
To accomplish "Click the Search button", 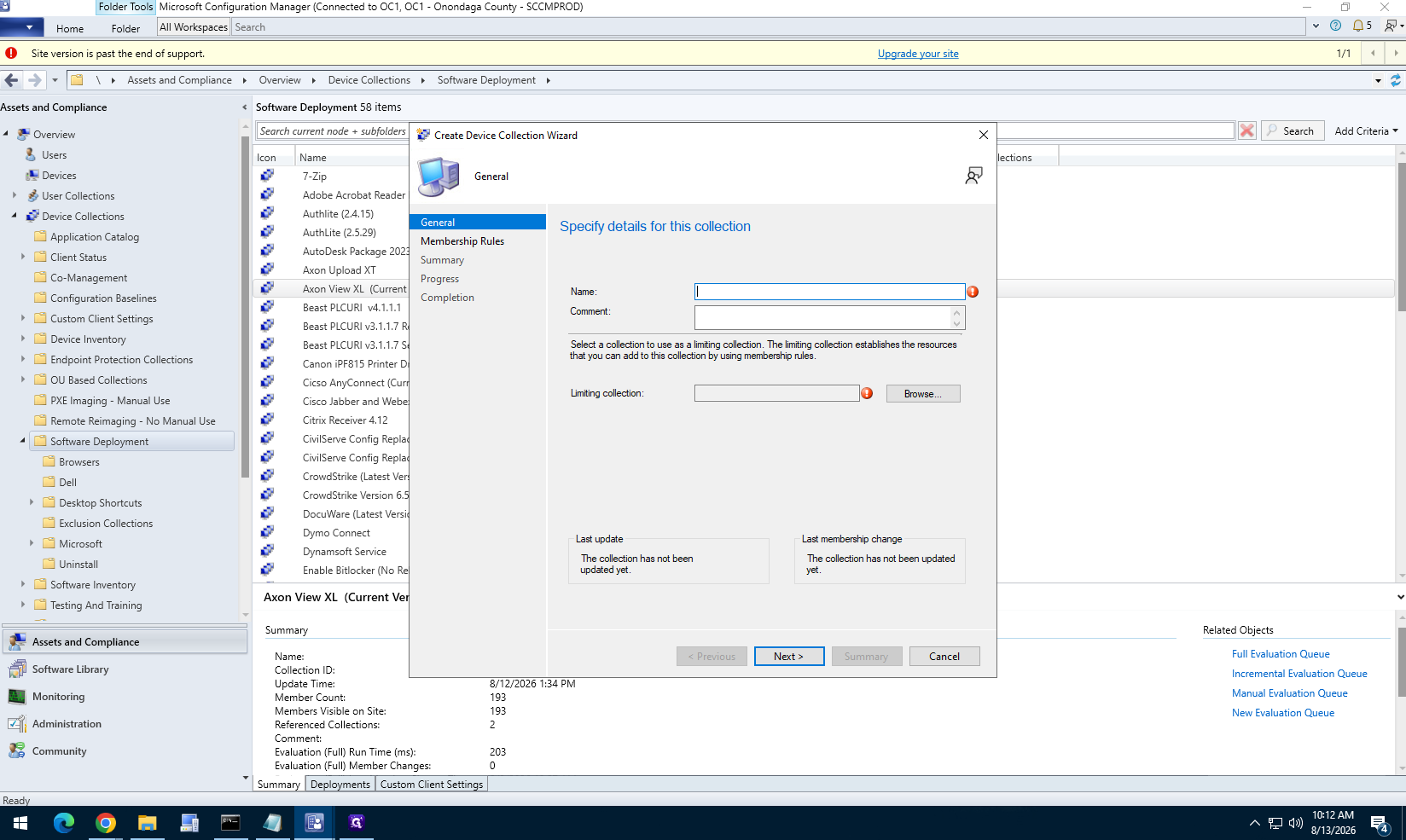I will pyautogui.click(x=1293, y=130).
